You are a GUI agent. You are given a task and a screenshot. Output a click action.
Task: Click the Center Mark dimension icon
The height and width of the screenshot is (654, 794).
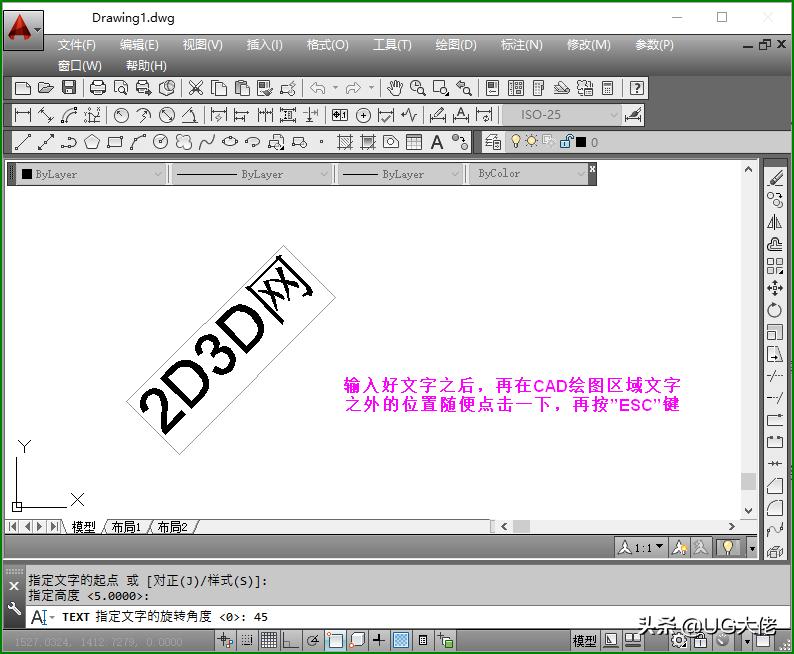pyautogui.click(x=363, y=115)
